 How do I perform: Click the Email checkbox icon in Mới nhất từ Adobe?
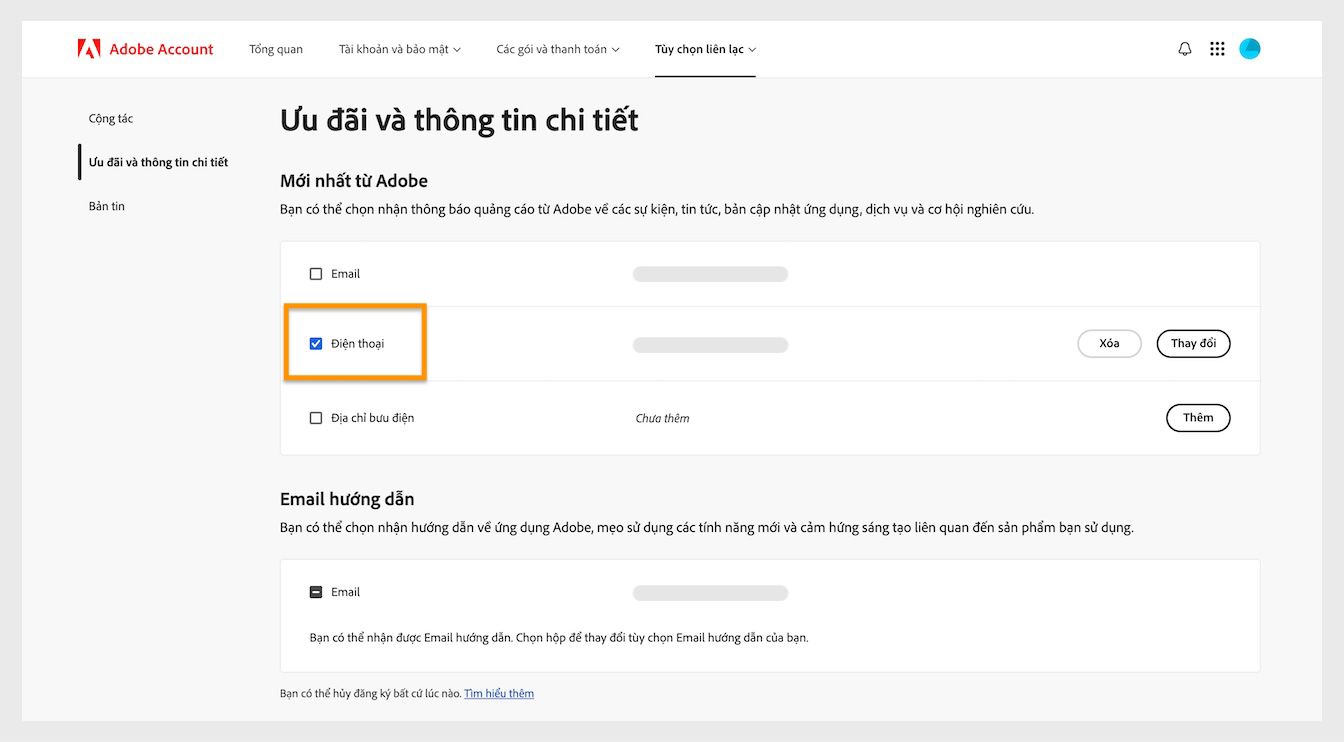click(316, 273)
